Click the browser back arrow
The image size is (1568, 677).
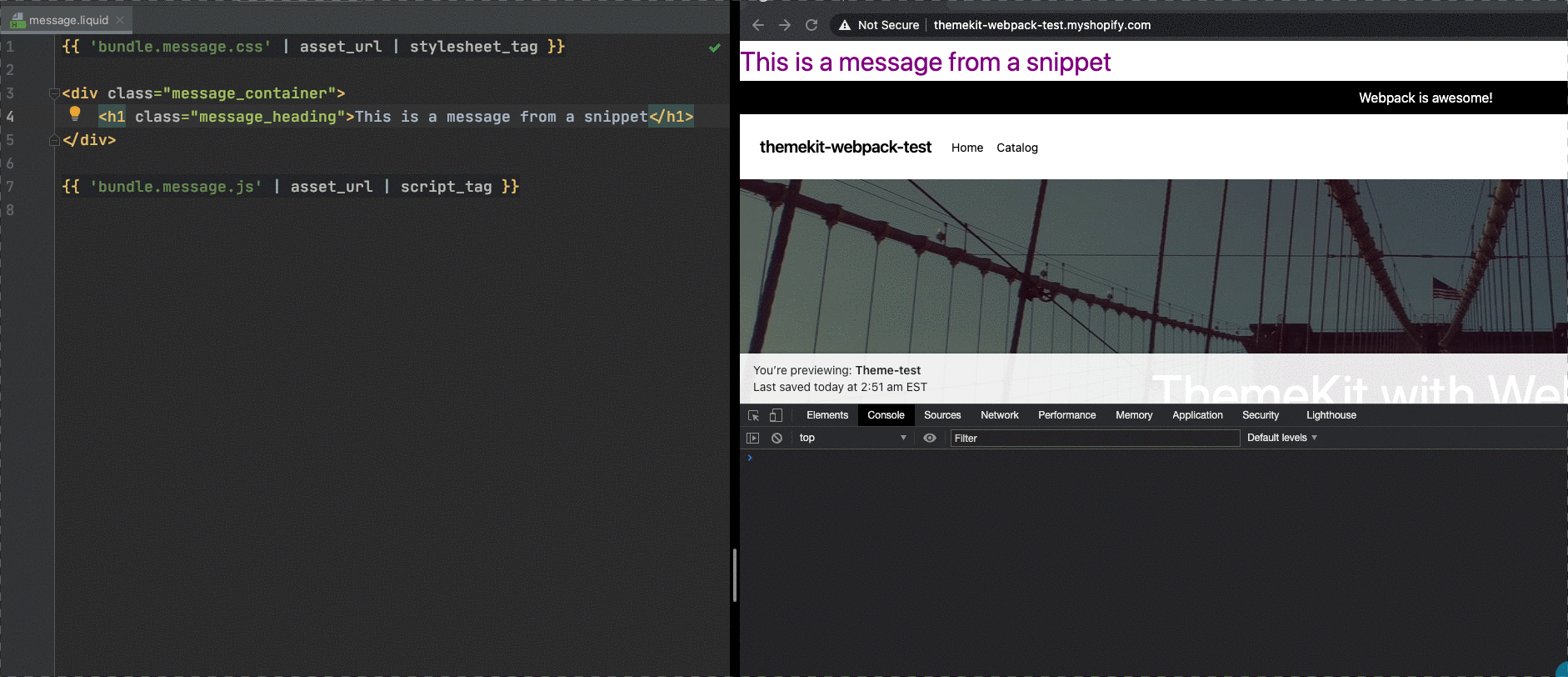click(x=758, y=25)
